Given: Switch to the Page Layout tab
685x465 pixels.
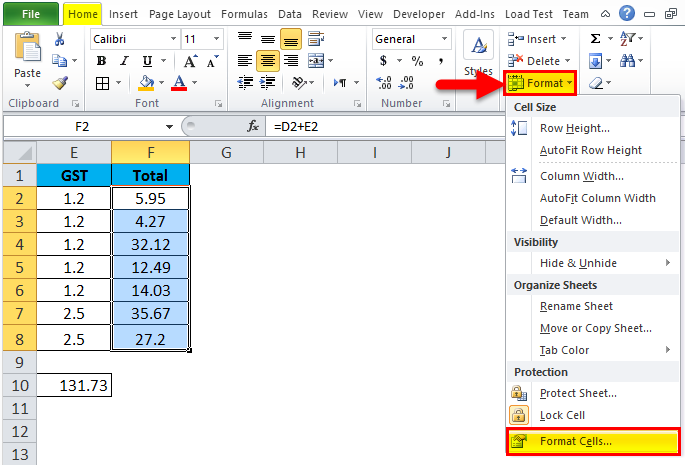Looking at the screenshot, I should tap(180, 14).
